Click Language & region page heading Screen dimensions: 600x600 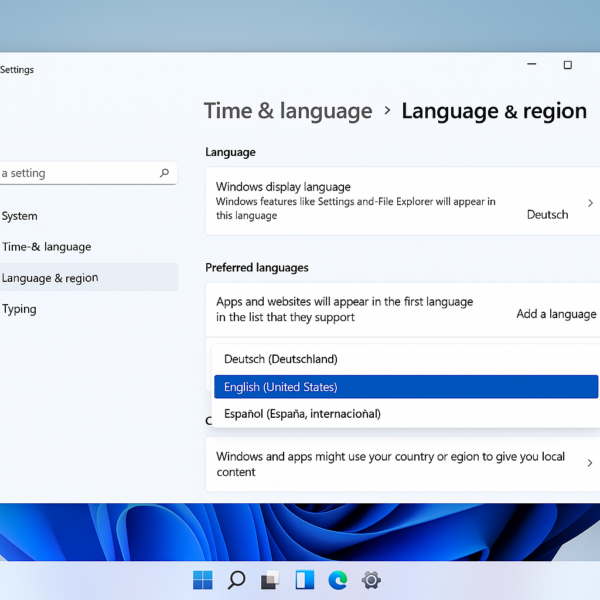[494, 111]
